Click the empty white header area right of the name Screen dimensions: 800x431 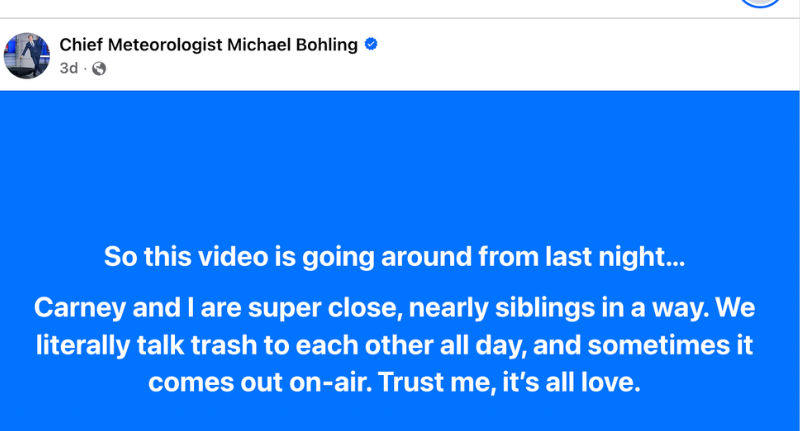(580, 55)
